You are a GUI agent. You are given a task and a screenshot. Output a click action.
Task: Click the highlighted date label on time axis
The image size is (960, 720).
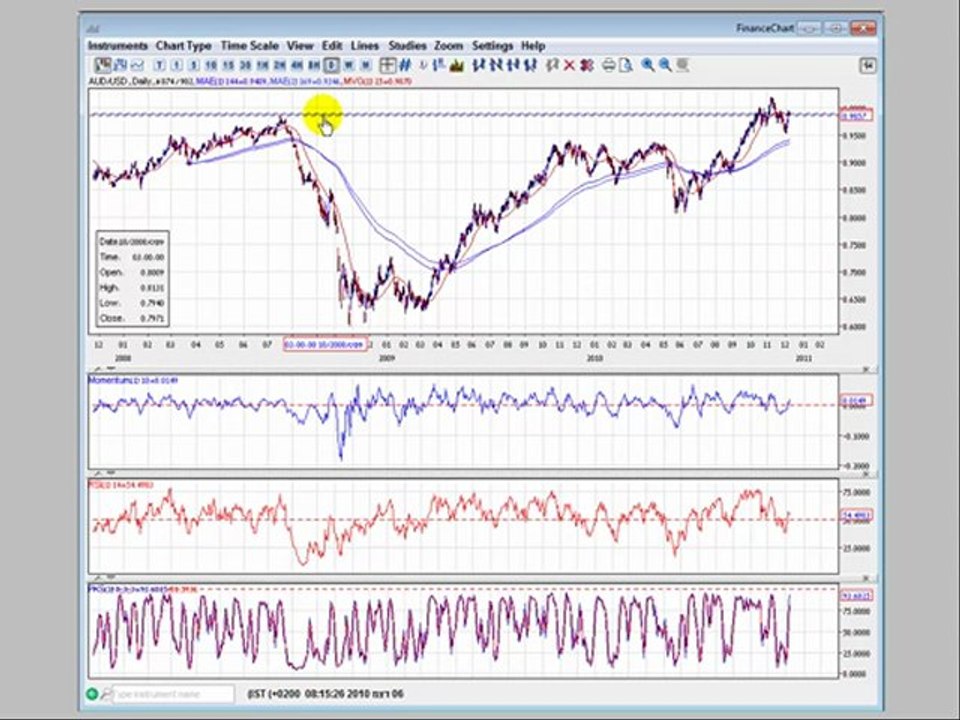click(x=325, y=345)
